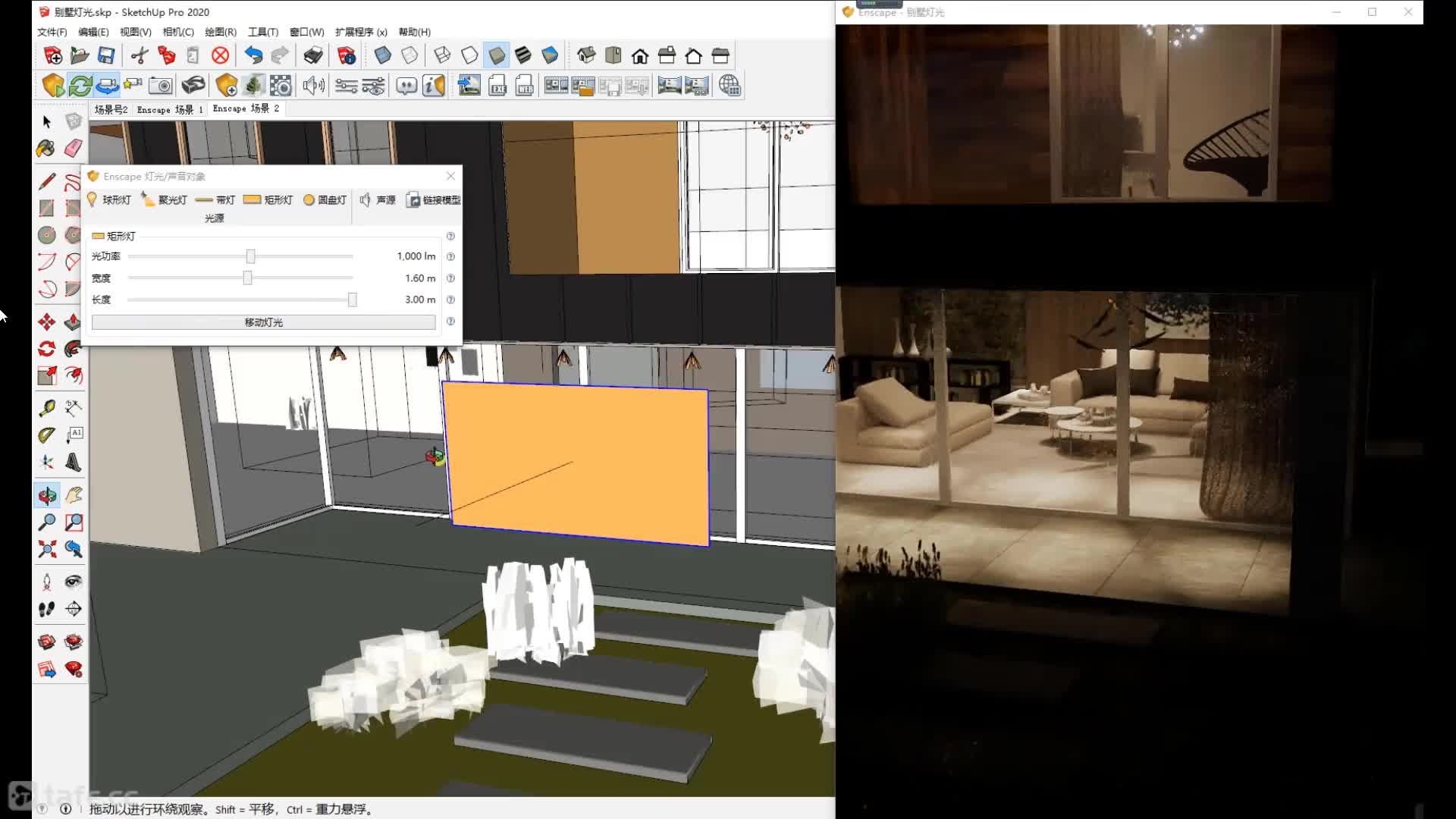Screen dimensions: 1456x819
Task: Select the 圆盘灯 disk light option
Action: click(x=325, y=199)
